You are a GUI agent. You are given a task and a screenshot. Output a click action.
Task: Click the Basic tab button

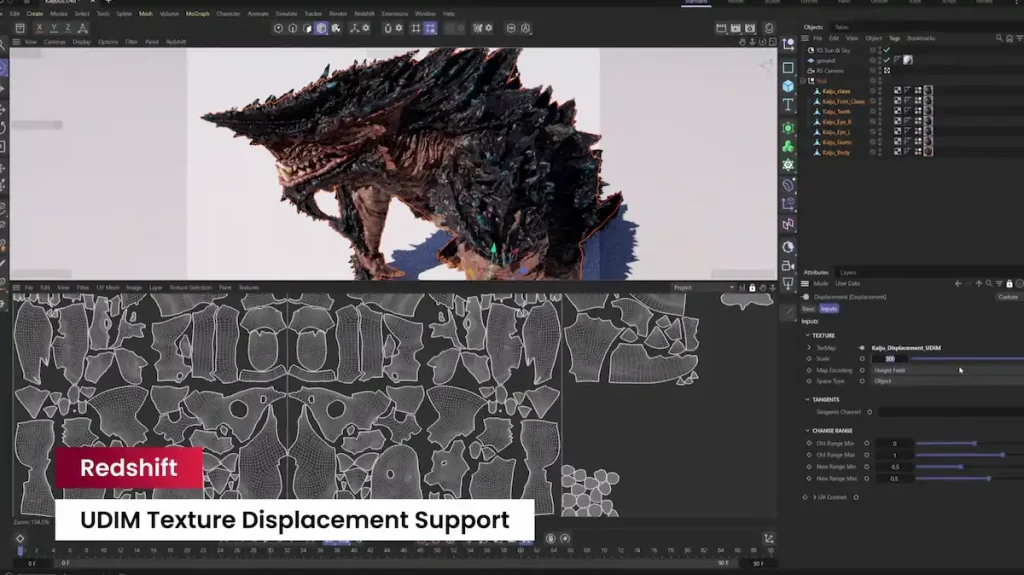808,309
